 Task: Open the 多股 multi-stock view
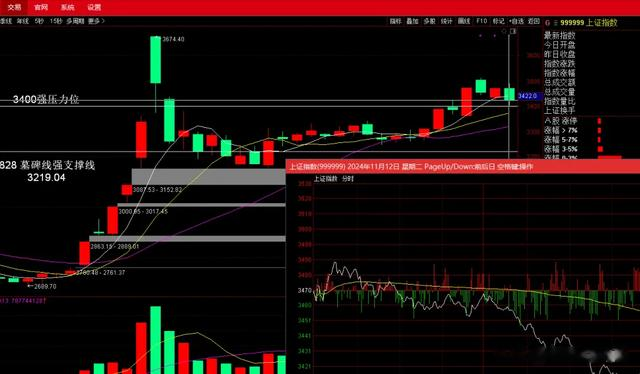point(429,21)
